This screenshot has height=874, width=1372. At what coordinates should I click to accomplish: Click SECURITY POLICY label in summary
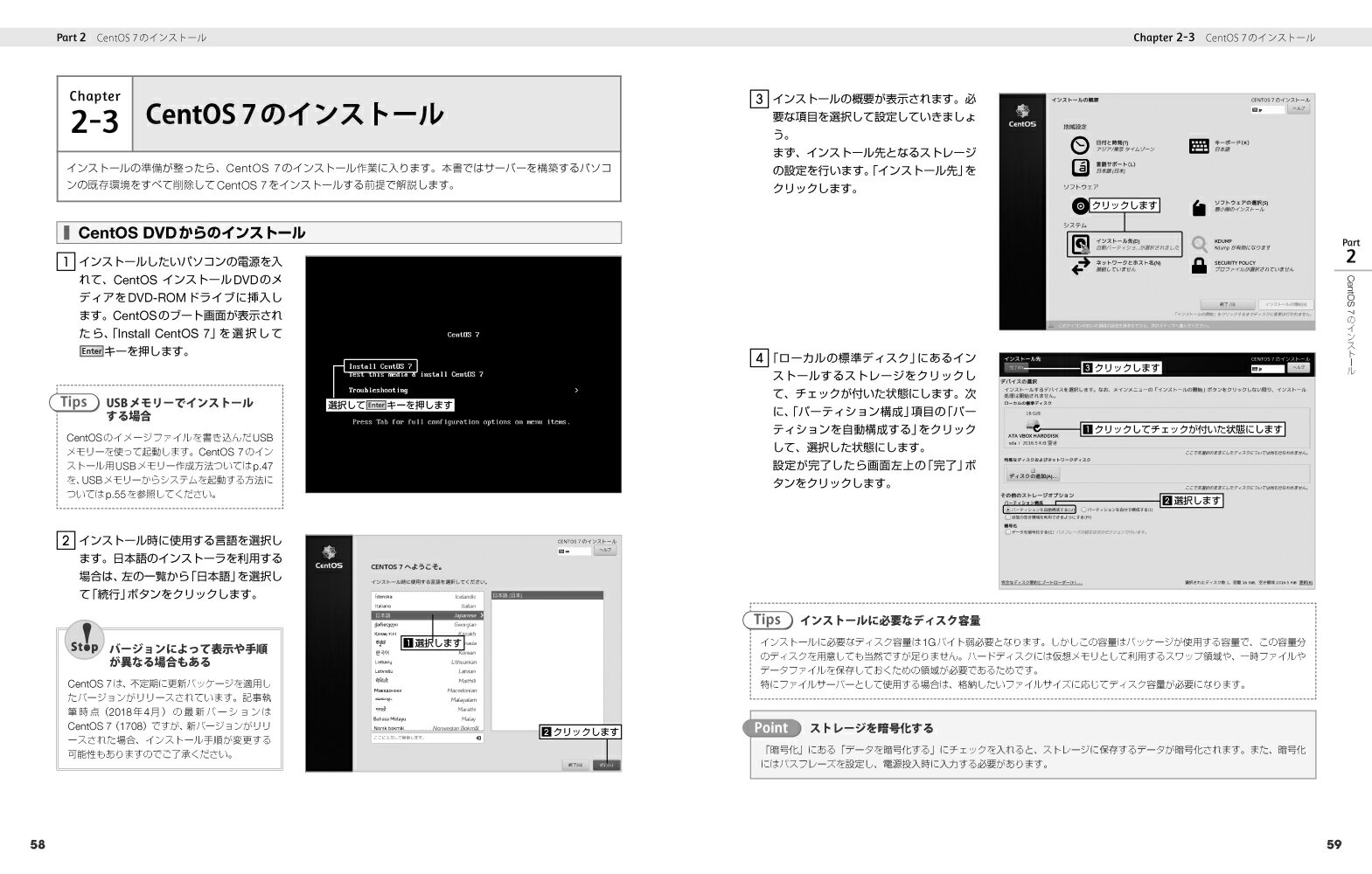(x=1235, y=263)
